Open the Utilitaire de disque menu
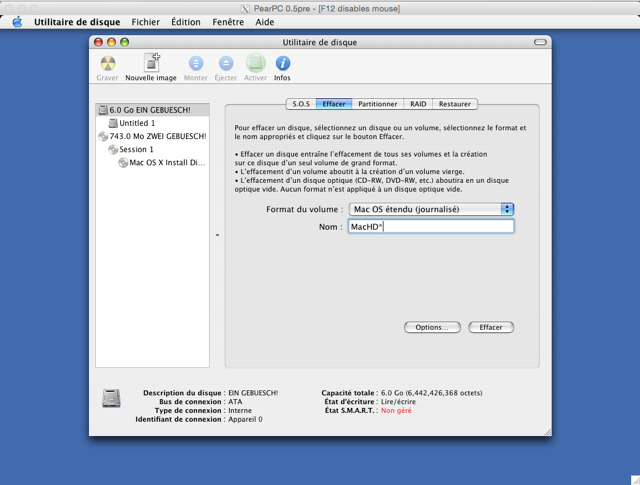Screen dimensions: 640x485 click(x=77, y=22)
